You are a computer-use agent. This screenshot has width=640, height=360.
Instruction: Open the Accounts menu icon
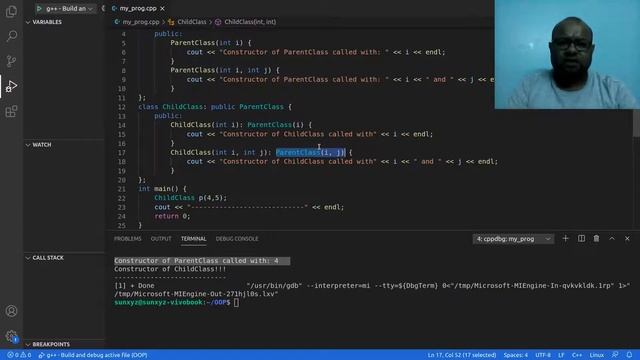coord(11,311)
